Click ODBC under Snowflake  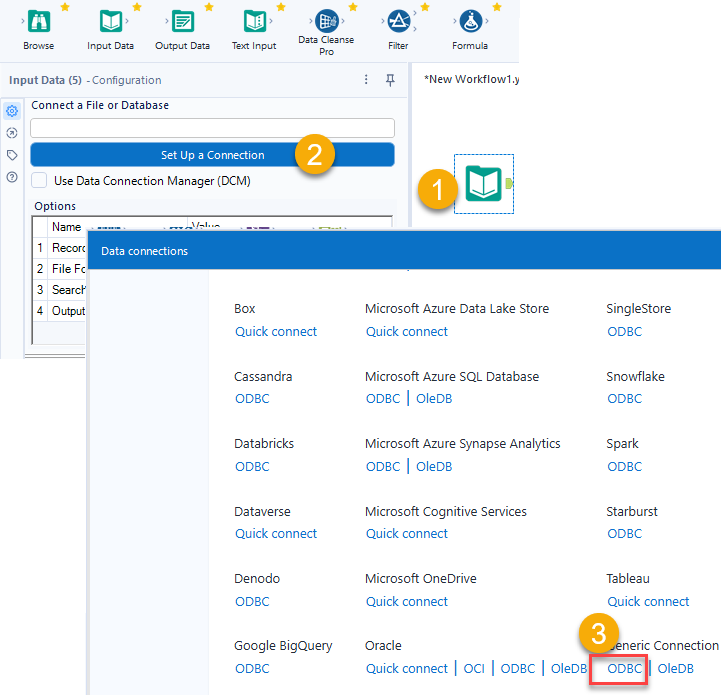[x=624, y=398]
